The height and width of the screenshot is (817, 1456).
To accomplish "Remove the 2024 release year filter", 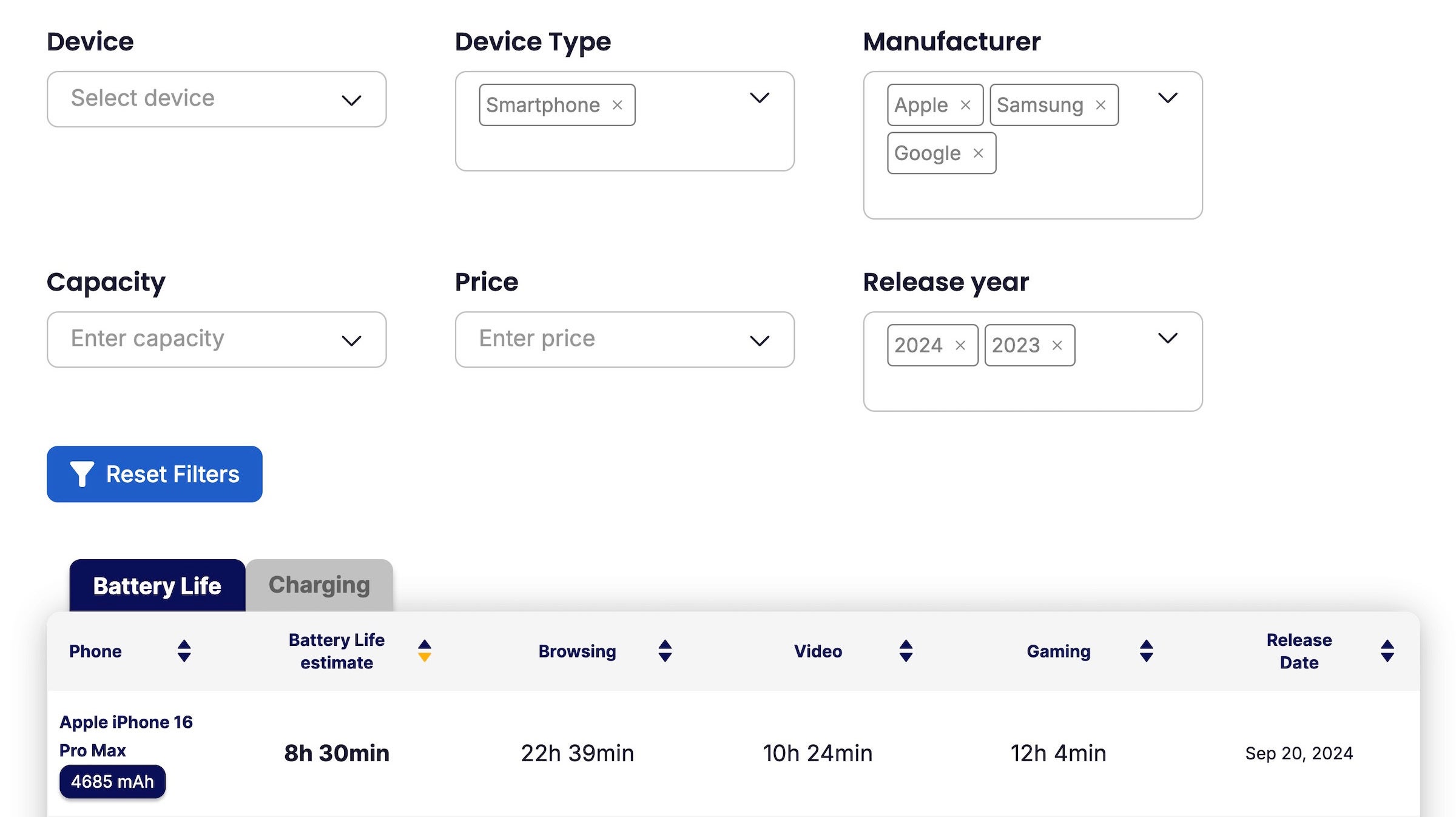I will (961, 345).
